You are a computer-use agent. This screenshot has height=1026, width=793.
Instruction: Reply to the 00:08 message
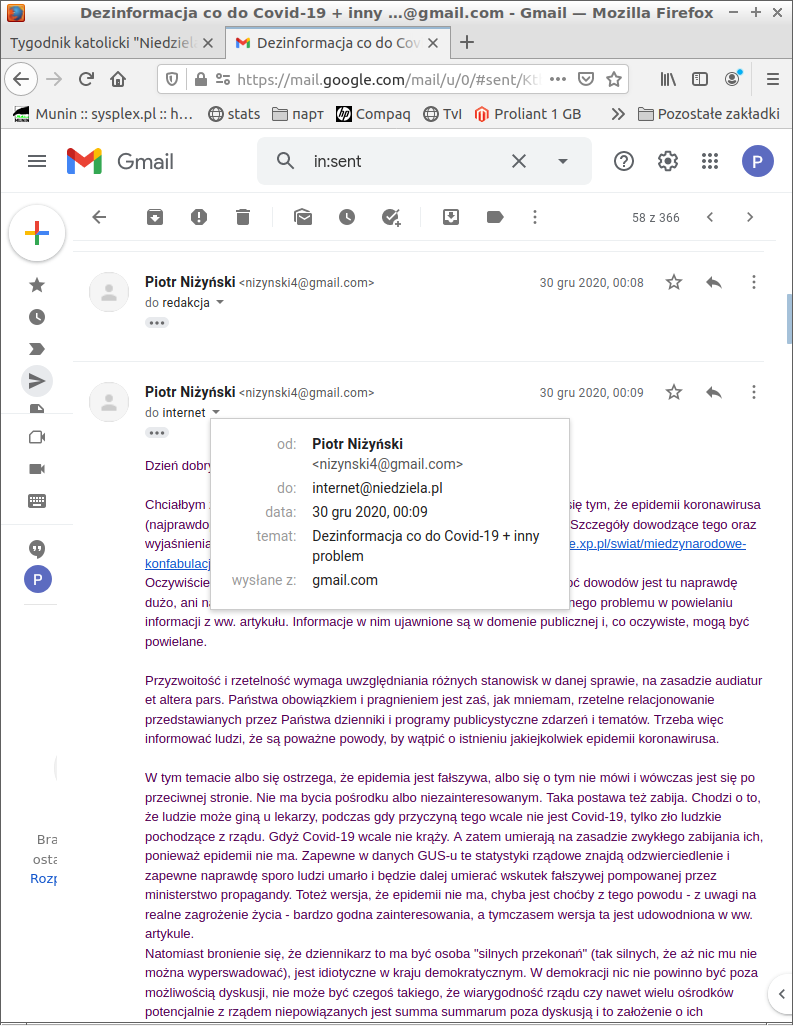[714, 283]
